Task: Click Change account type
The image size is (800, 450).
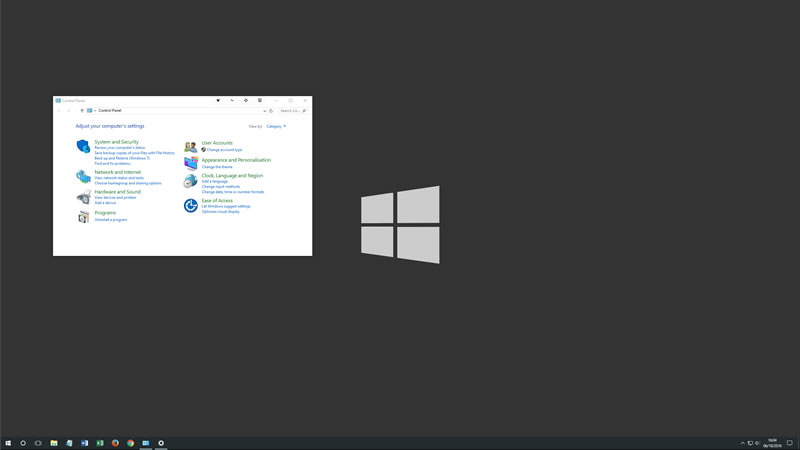Action: (x=224, y=150)
